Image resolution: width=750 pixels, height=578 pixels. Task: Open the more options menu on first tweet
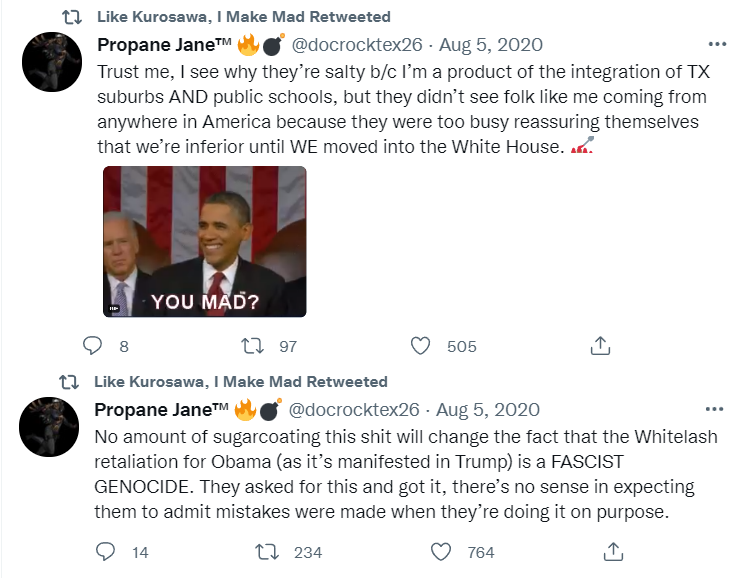717,45
